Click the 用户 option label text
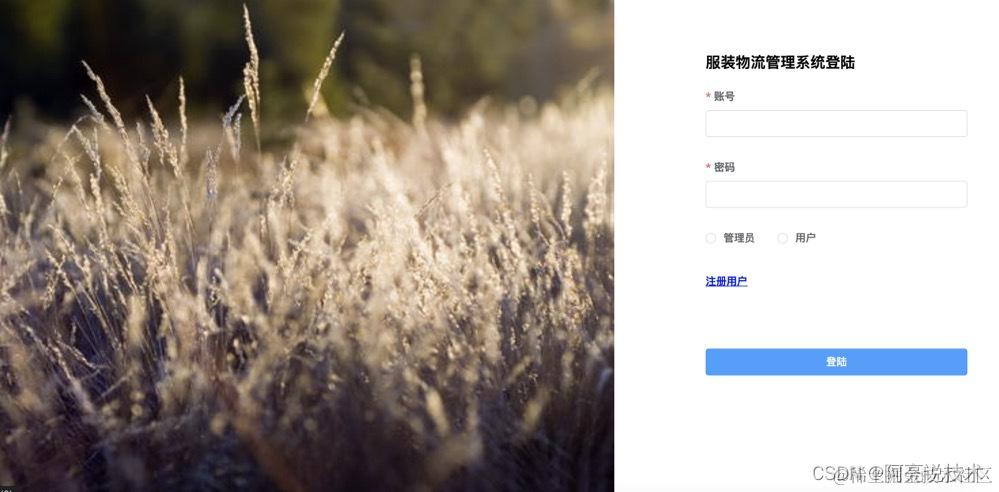The width and height of the screenshot is (999, 492). tap(805, 238)
